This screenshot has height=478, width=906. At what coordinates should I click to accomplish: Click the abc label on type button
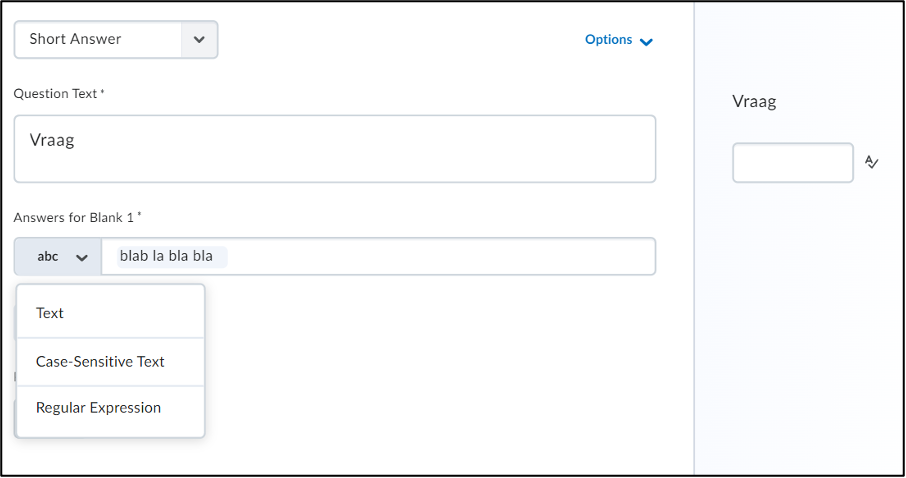(48, 257)
